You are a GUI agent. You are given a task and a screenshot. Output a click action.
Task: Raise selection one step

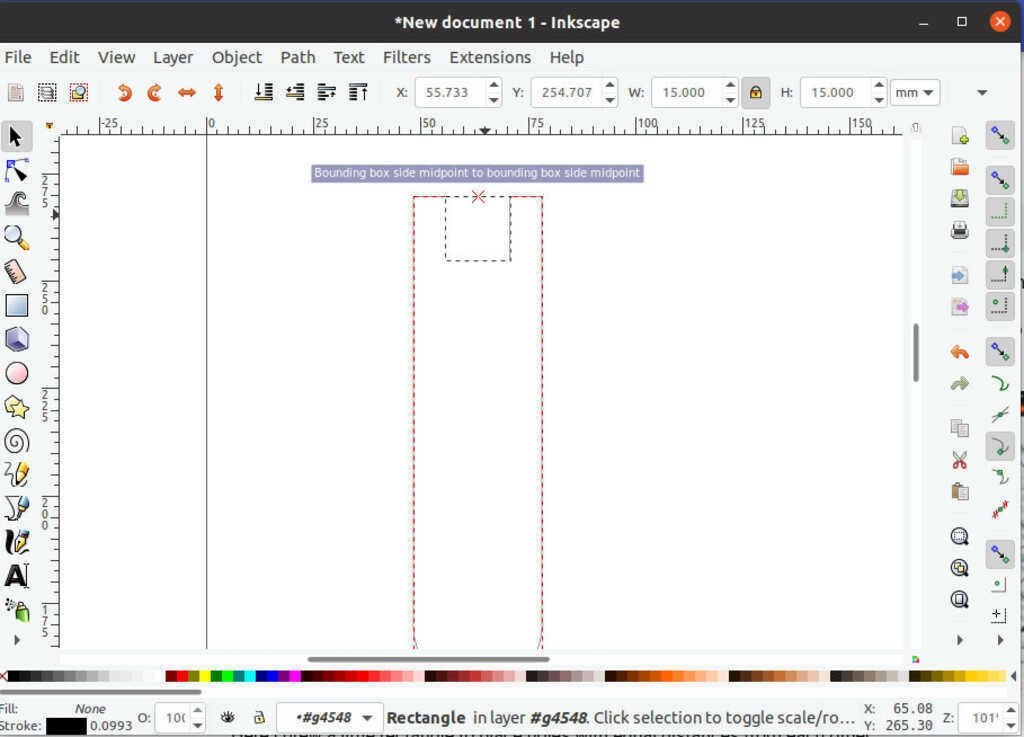[327, 93]
